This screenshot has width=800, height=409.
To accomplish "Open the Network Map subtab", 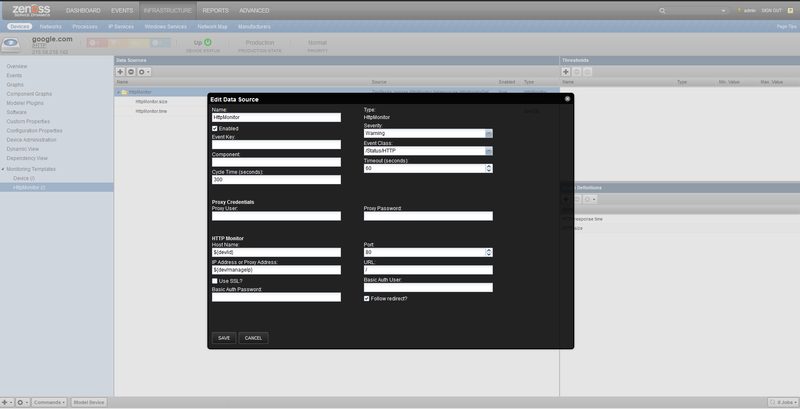I will click(x=212, y=27).
